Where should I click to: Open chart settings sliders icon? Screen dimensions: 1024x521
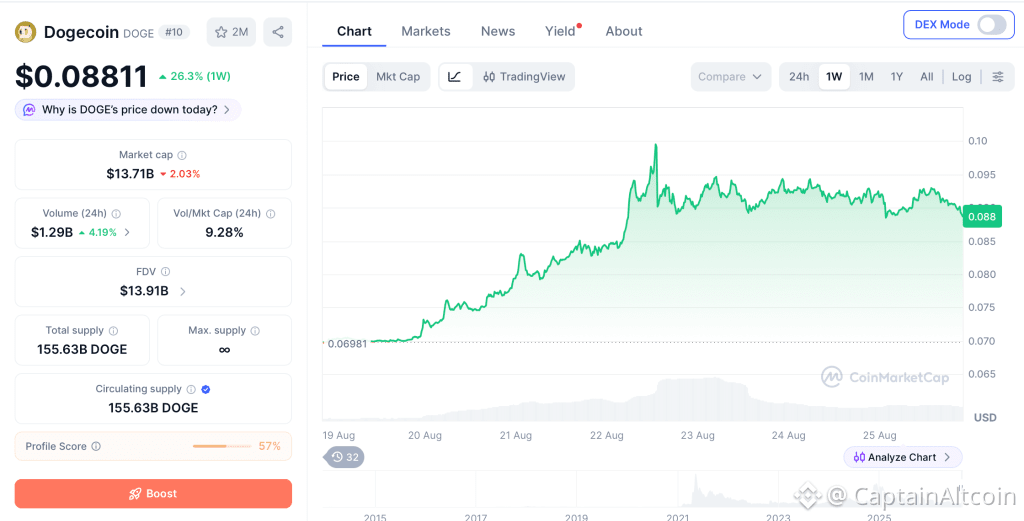click(x=998, y=76)
